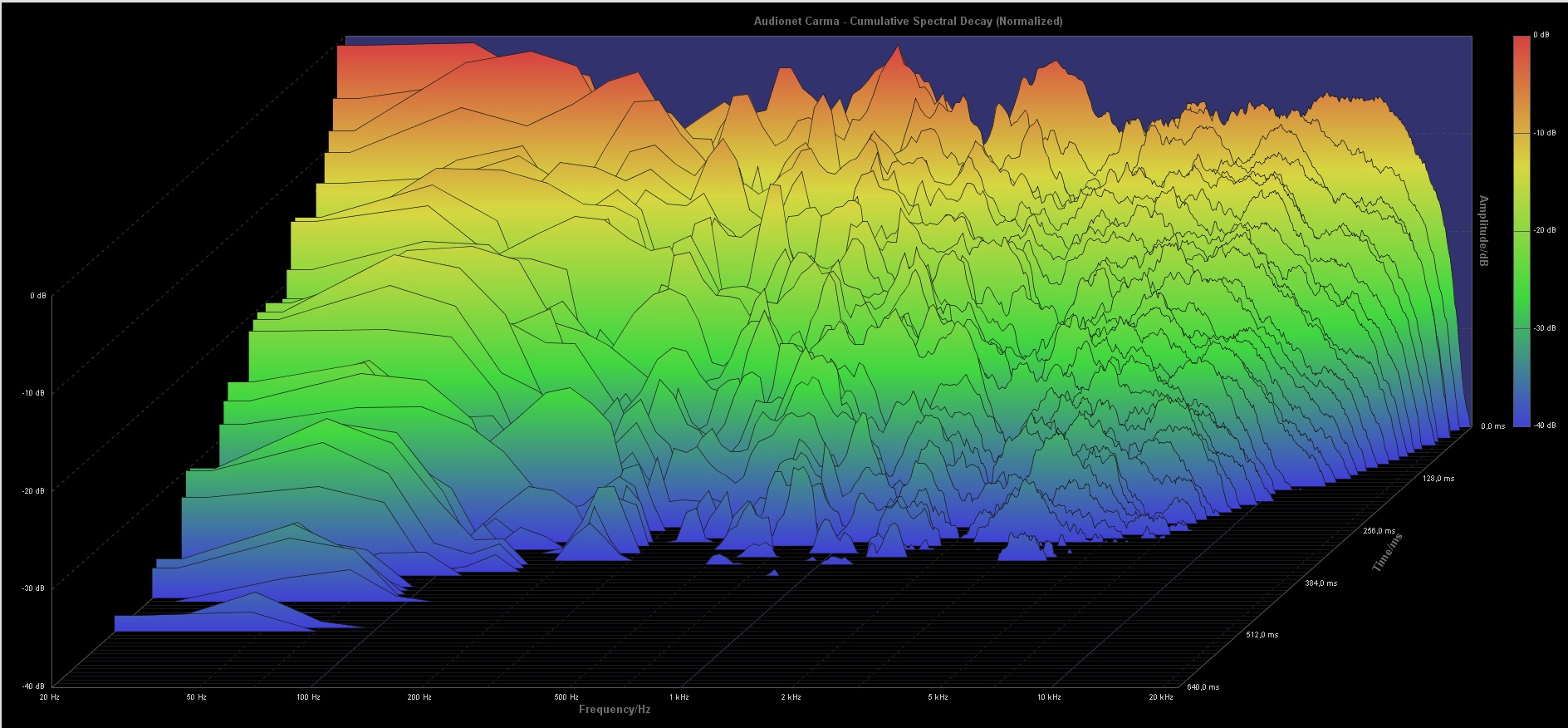
Task: Click the -20 dB label on left amplitude axis
Action: click(34, 490)
